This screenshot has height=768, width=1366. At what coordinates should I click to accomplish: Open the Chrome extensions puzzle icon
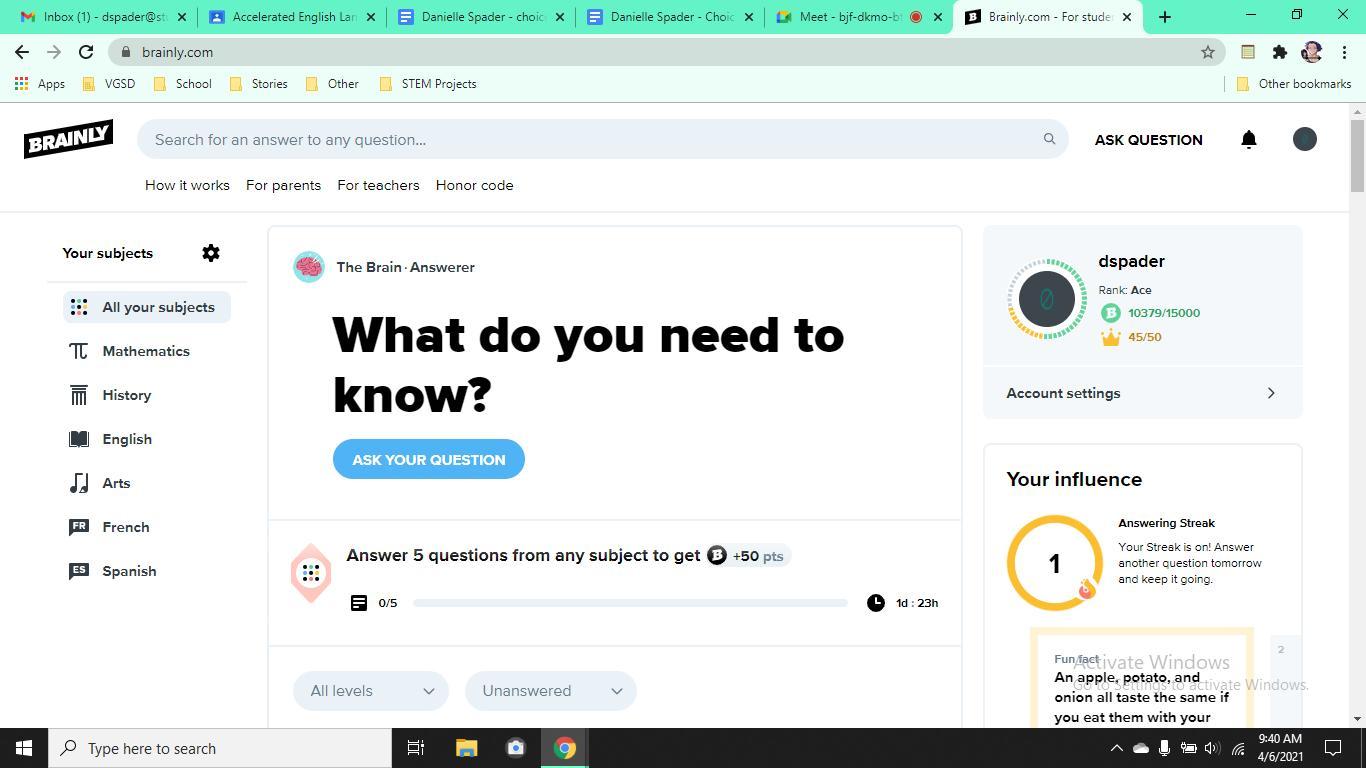tap(1280, 52)
